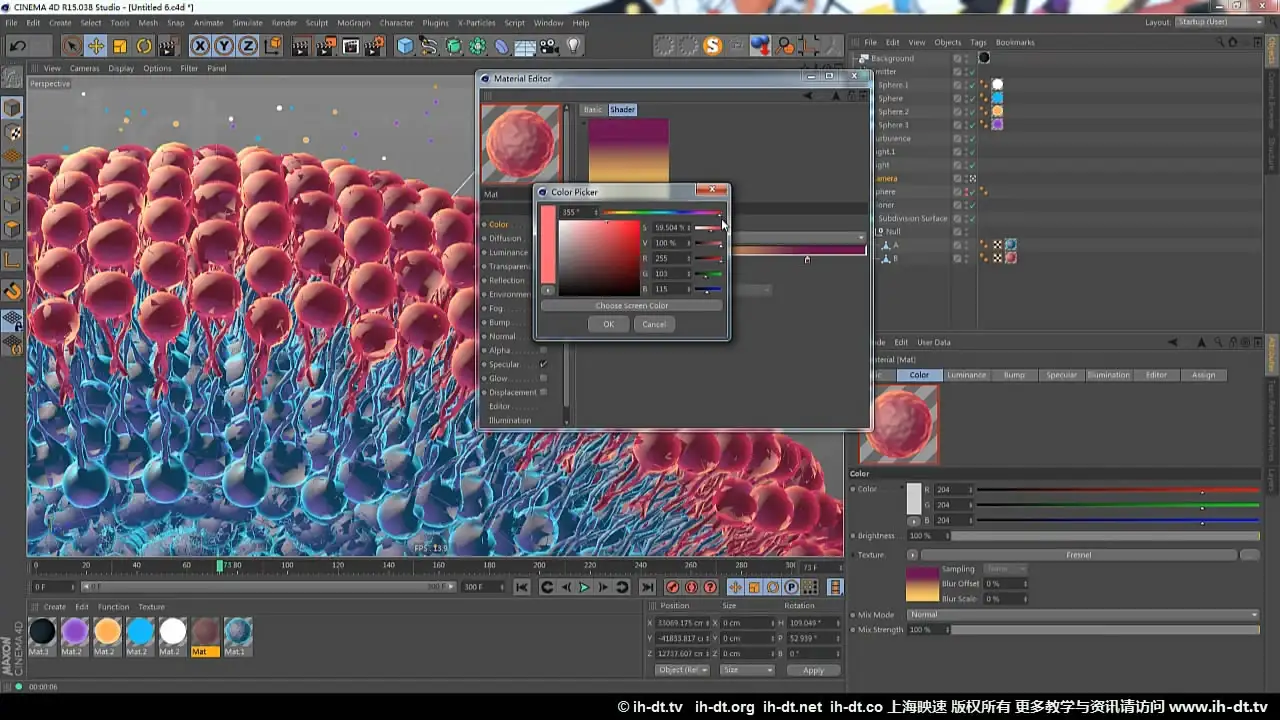Play the animation forwards
Image resolution: width=1280 pixels, height=720 pixels.
point(584,587)
